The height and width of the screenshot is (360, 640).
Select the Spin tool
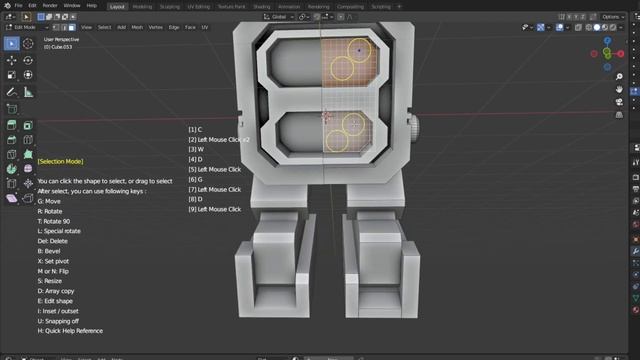coord(11,169)
